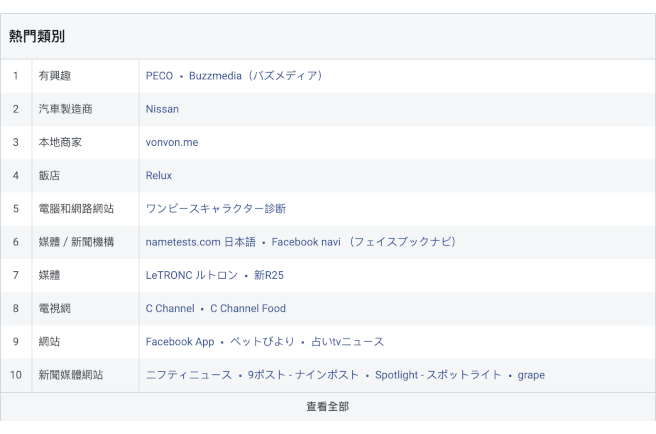The height and width of the screenshot is (434, 656).
Task: Select the 新聞媒體網站 category cell
Action: pos(85,375)
